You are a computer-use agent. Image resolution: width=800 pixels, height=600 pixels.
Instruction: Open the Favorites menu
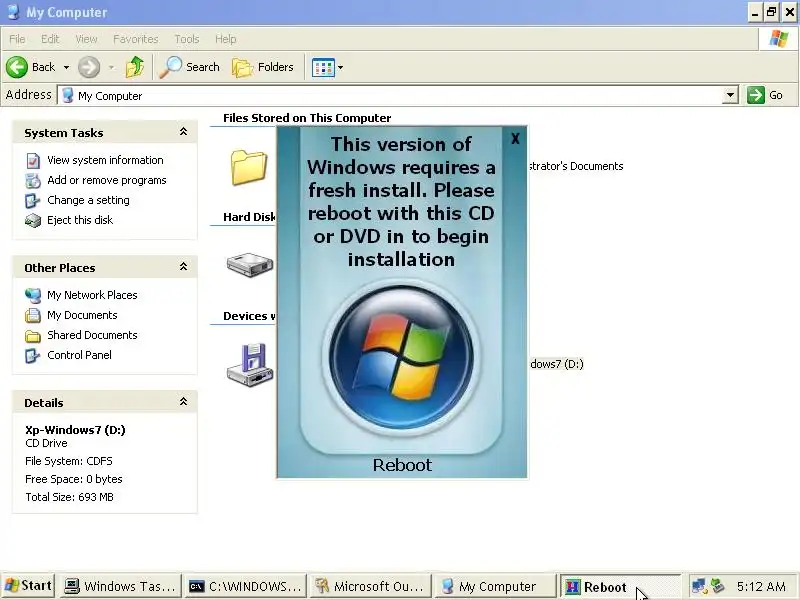coord(136,39)
